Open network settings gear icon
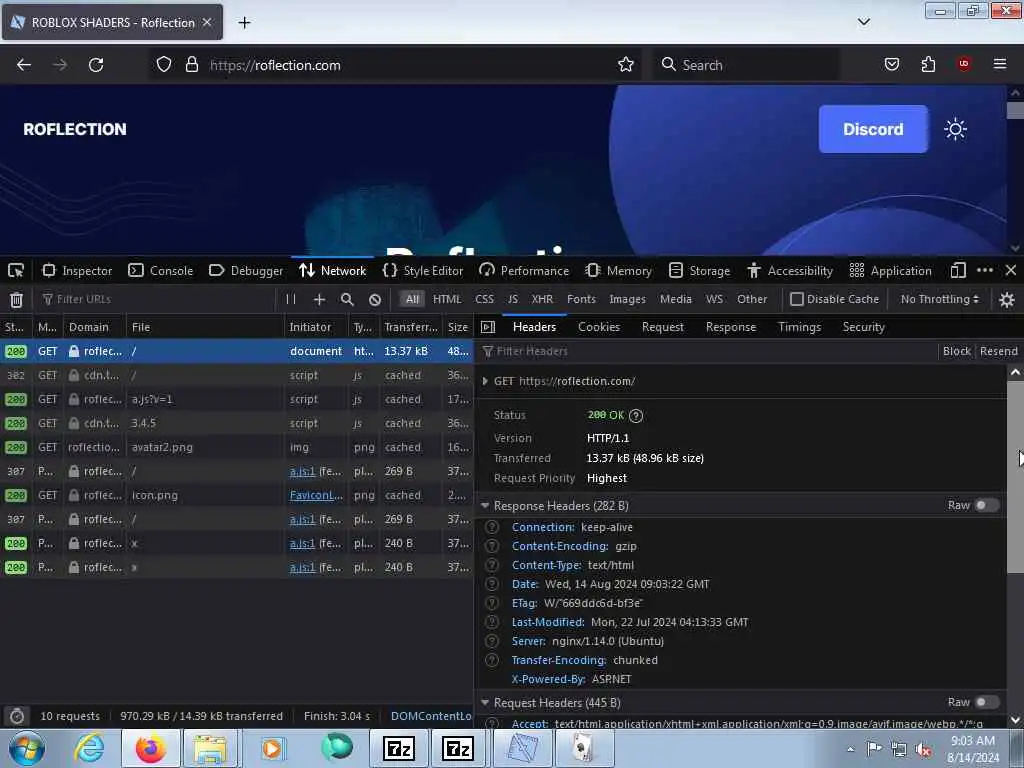Viewport: 1024px width, 768px height. click(x=1006, y=300)
